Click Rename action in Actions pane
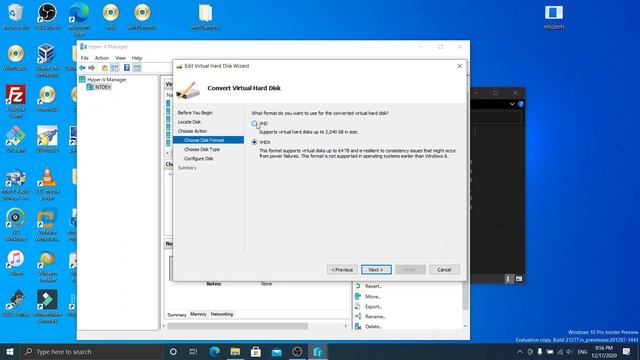This screenshot has width=640, height=360. [x=375, y=316]
